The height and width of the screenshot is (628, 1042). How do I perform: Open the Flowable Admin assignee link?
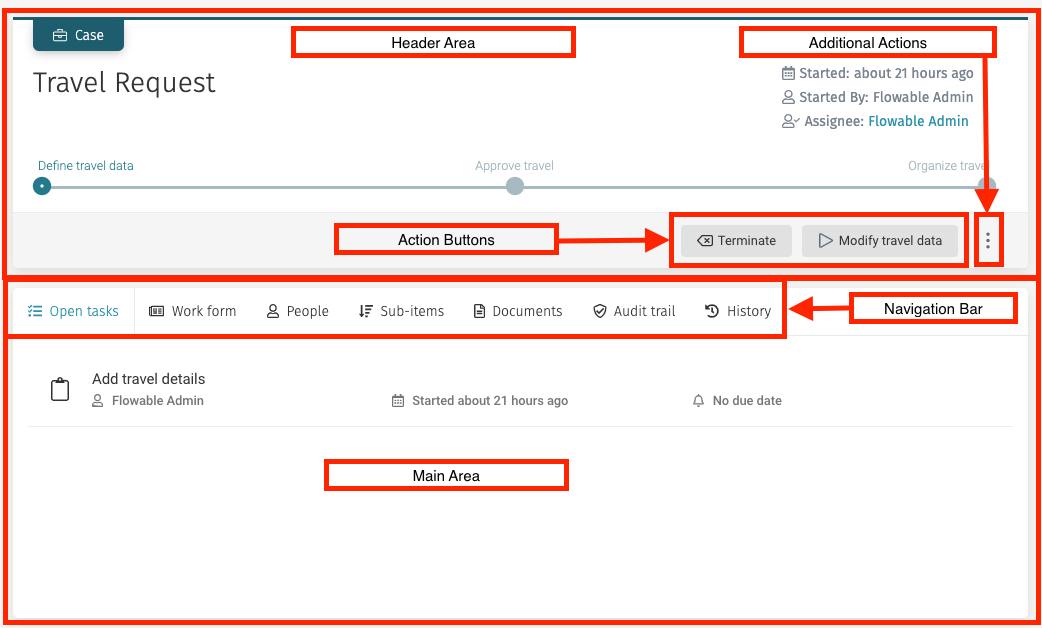918,121
